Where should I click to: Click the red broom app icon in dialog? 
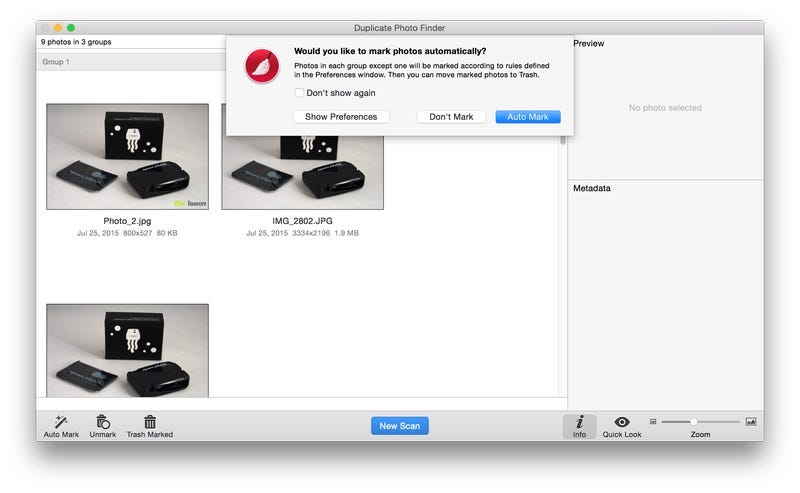click(262, 66)
